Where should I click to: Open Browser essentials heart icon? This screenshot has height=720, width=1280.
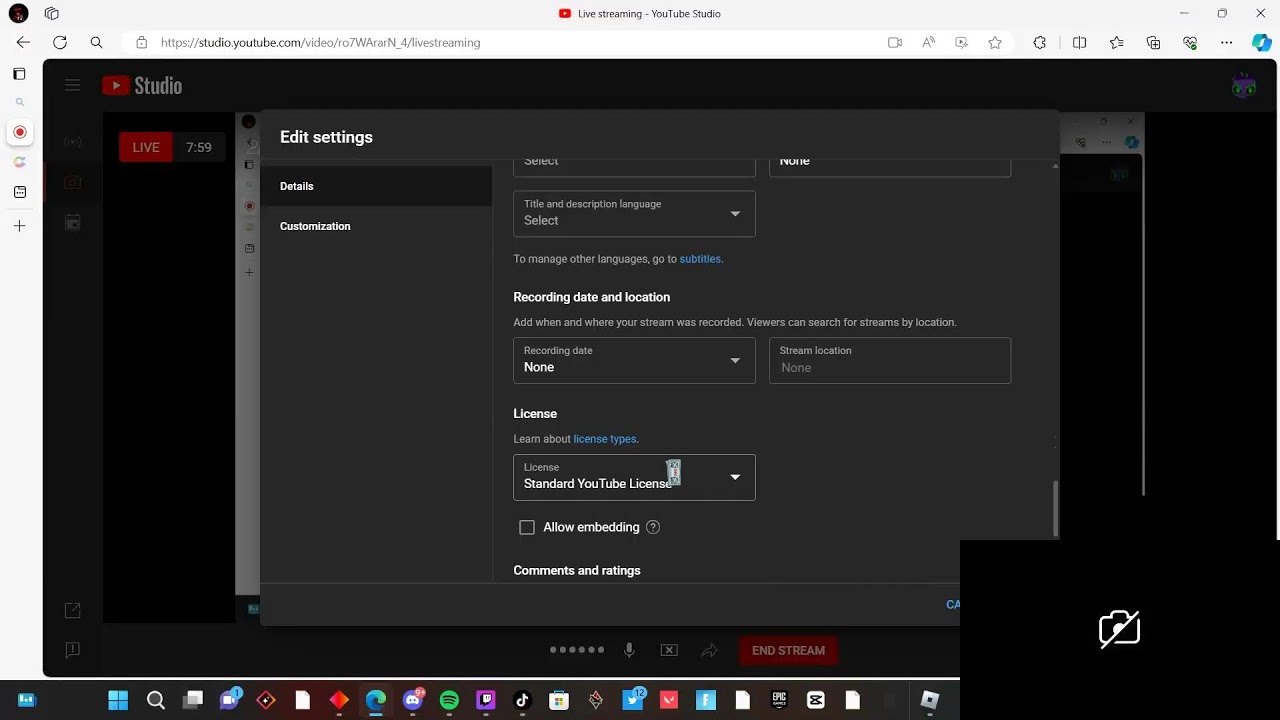click(x=1190, y=42)
